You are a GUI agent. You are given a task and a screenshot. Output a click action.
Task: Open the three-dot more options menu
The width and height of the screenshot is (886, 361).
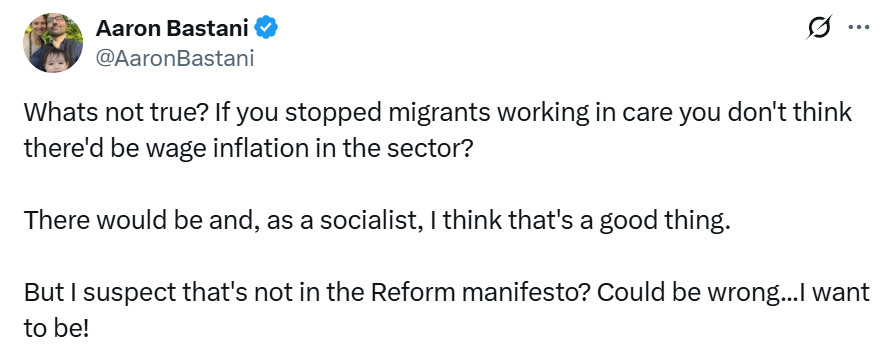[x=859, y=27]
